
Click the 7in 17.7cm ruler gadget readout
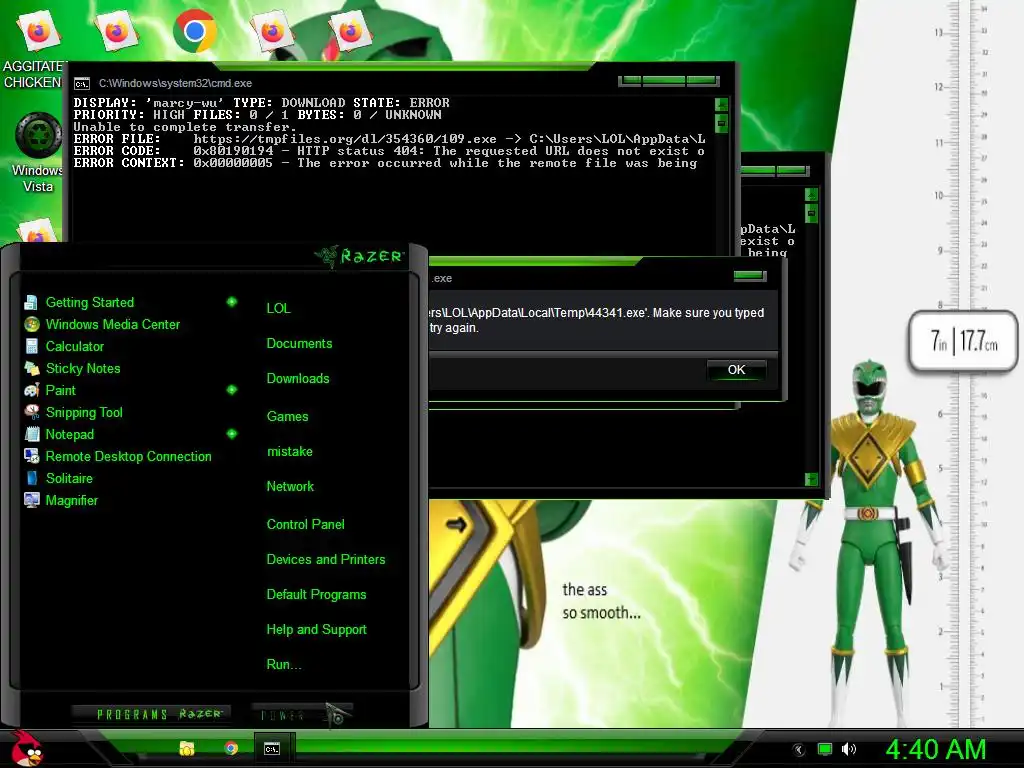coord(964,342)
